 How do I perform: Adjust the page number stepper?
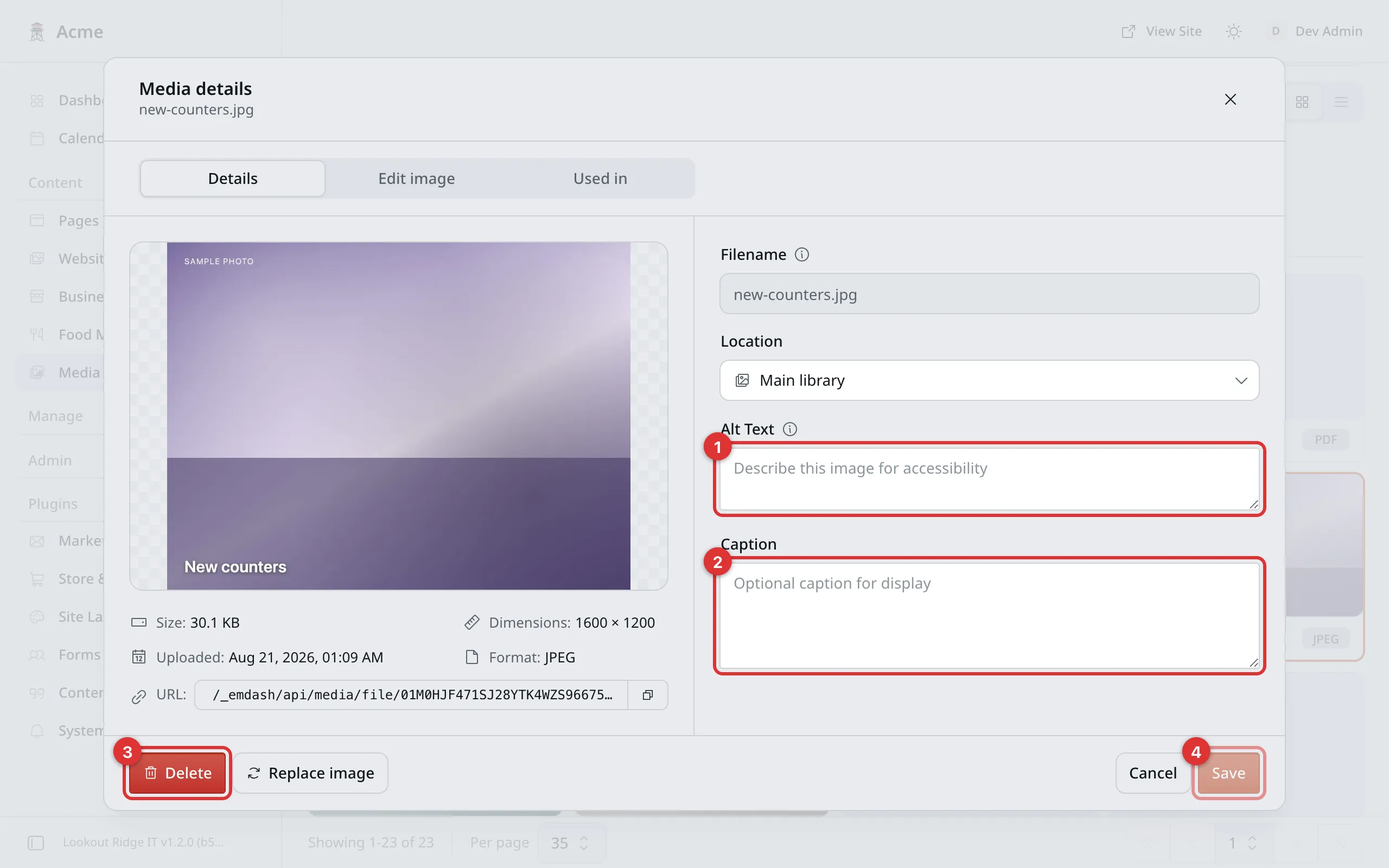[x=1243, y=842]
